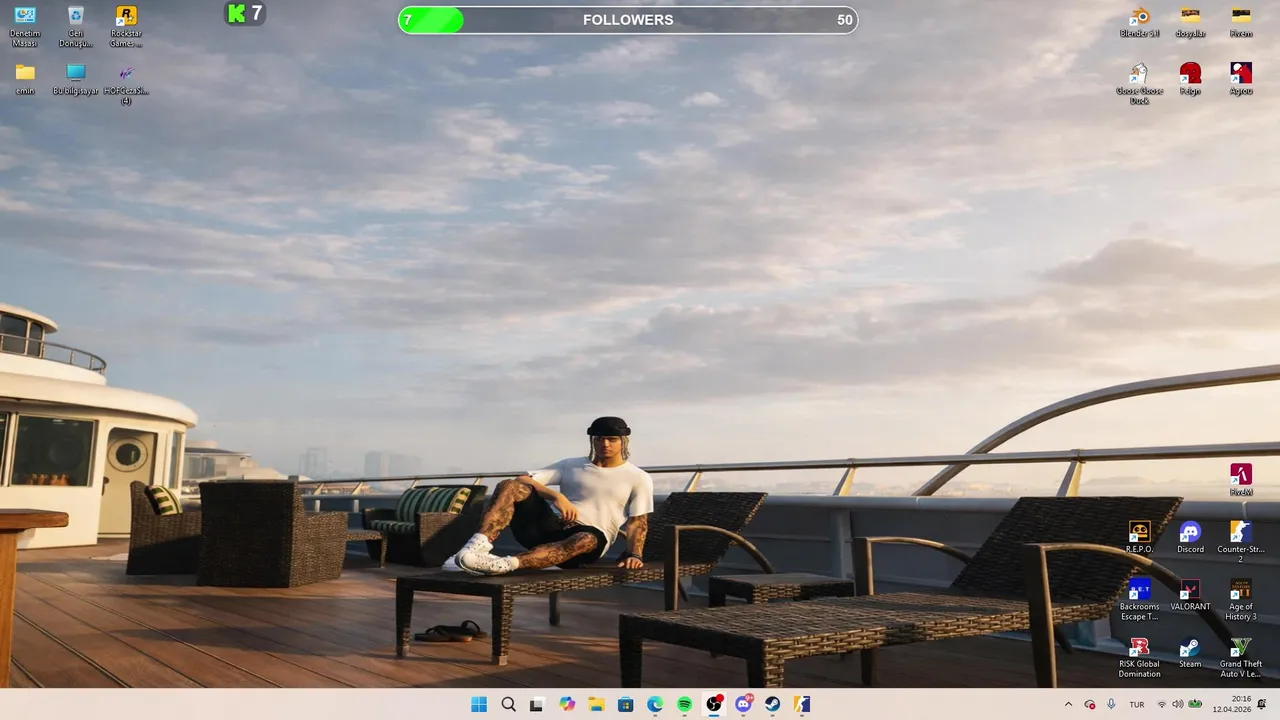Image resolution: width=1280 pixels, height=720 pixels.
Task: Open Microsoft Edge from the taskbar
Action: coord(655,704)
